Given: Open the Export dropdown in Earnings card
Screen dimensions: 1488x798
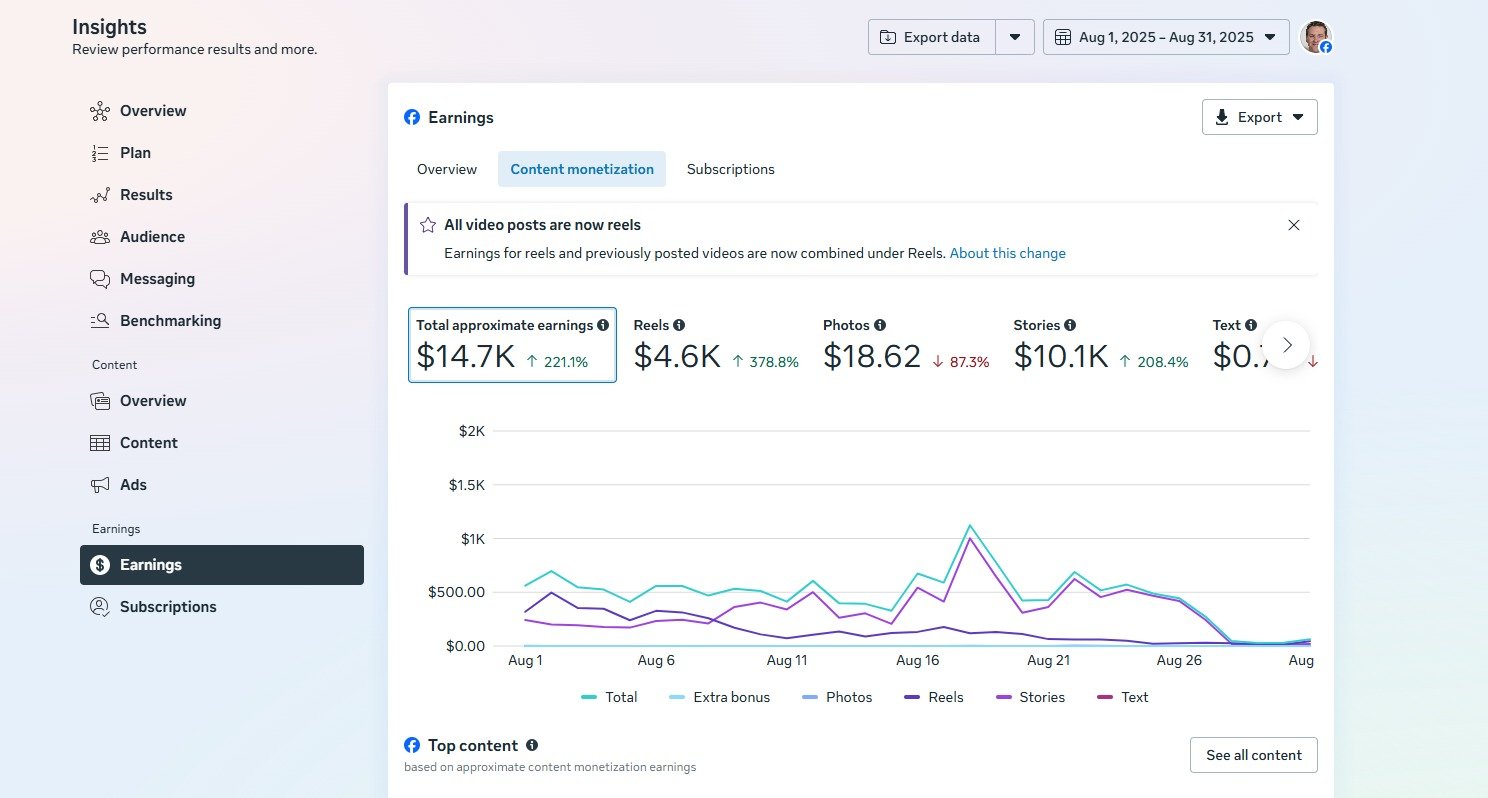Looking at the screenshot, I should (x=1259, y=117).
